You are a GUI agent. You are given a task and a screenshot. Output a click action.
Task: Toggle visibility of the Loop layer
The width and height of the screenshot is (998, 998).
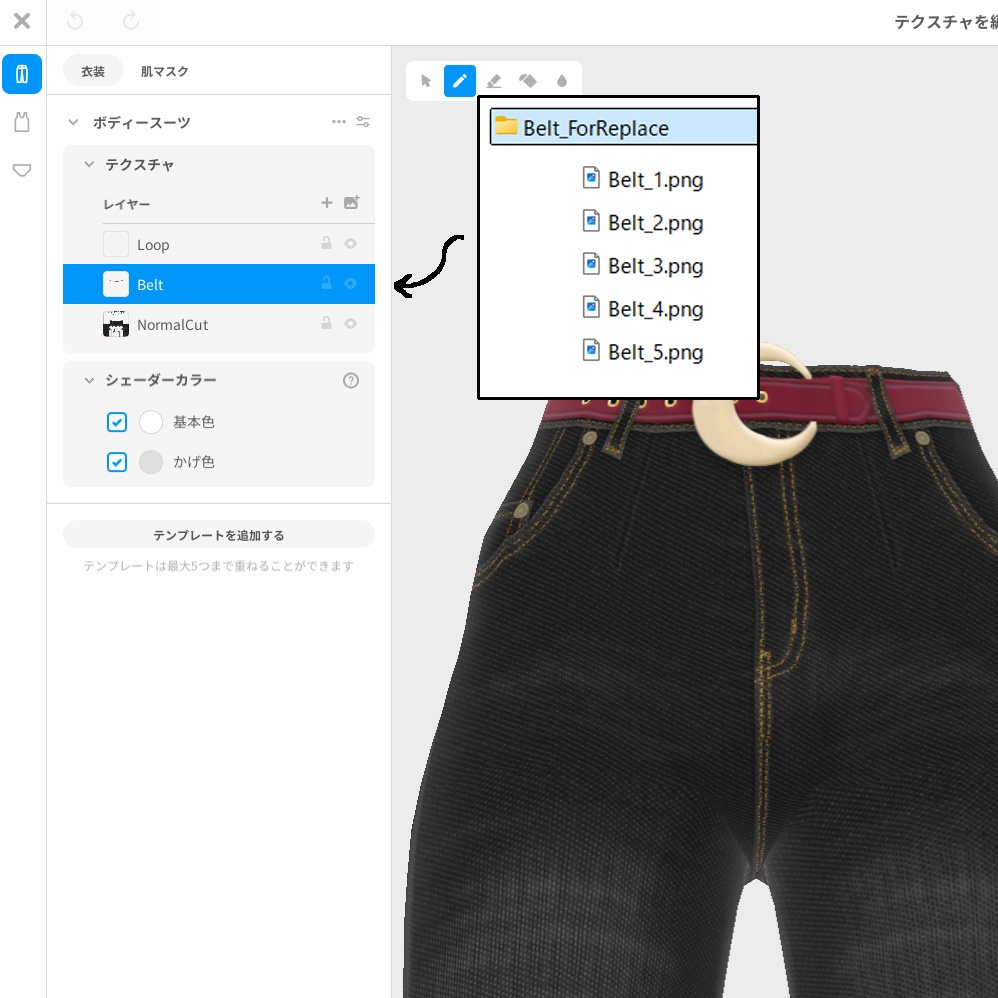[x=350, y=243]
